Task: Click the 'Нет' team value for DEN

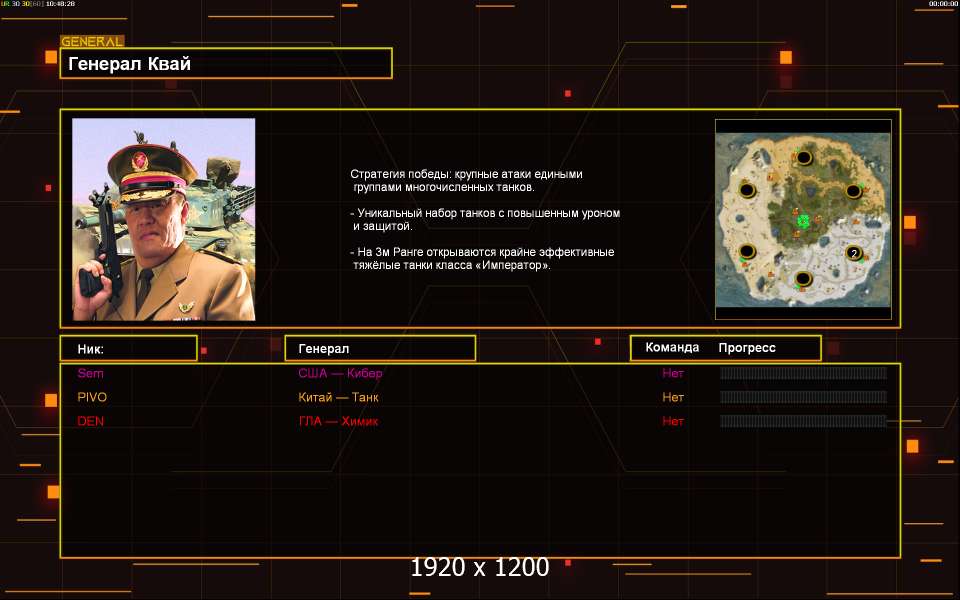Action: tap(673, 421)
